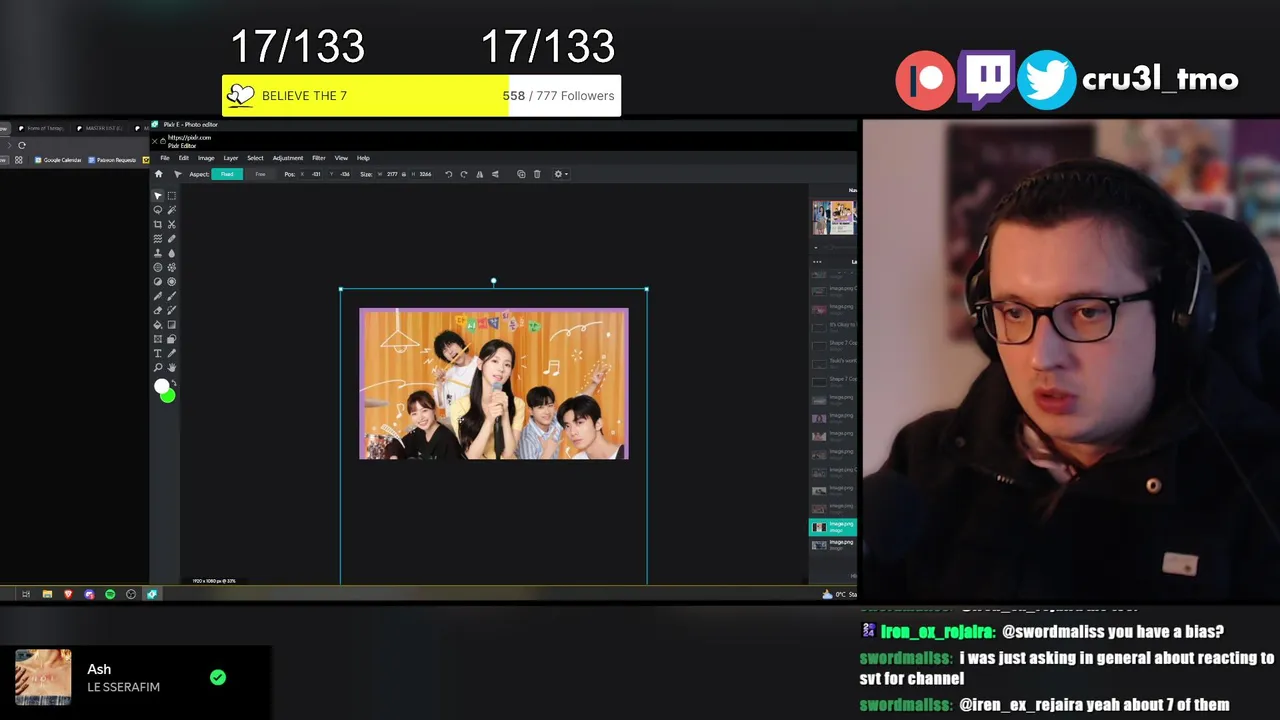Viewport: 1280px width, 720px height.
Task: Open the Select menu
Action: pyautogui.click(x=255, y=158)
